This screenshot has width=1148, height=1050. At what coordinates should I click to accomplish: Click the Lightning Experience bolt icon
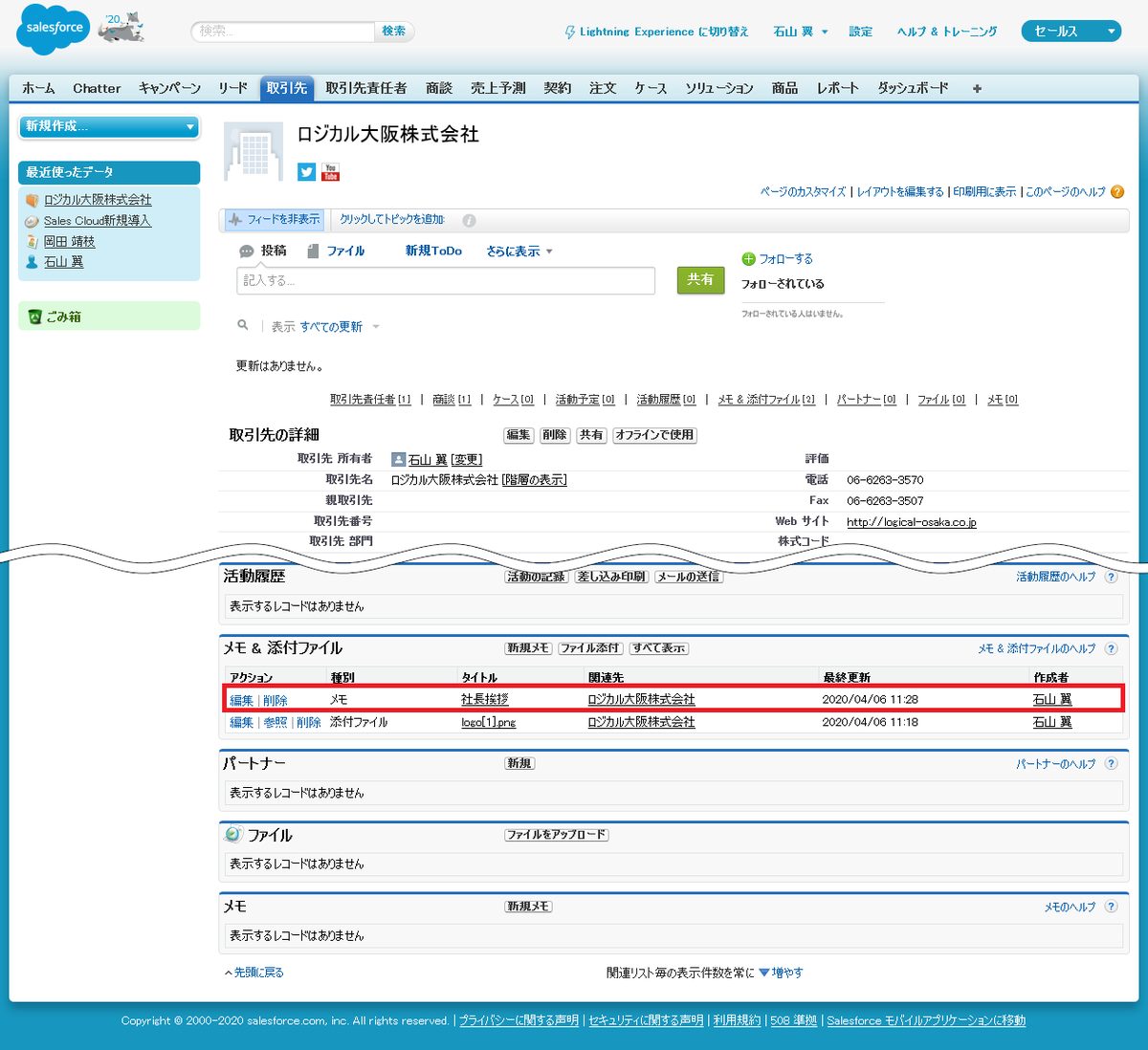(x=570, y=32)
